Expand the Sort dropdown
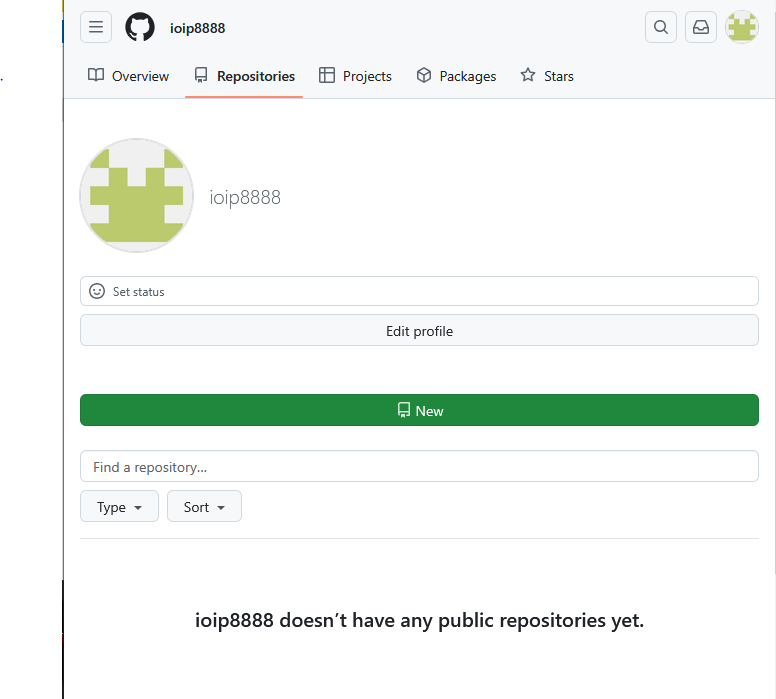Image resolution: width=776 pixels, height=699 pixels. [x=204, y=507]
